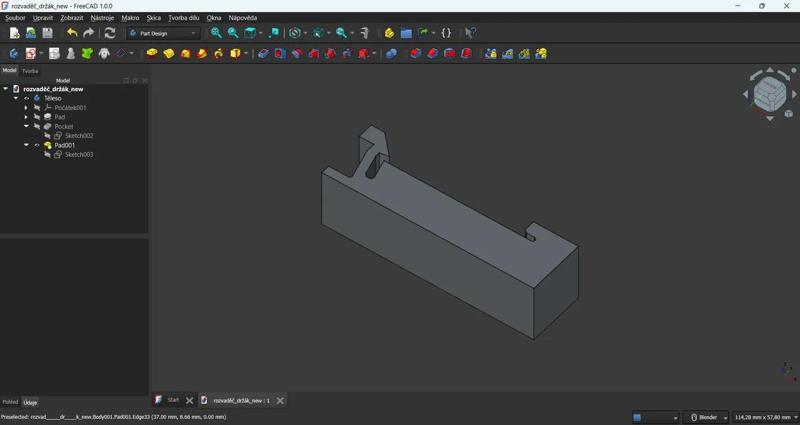This screenshot has height=425, width=800.
Task: Undo the last action
Action: click(x=72, y=33)
